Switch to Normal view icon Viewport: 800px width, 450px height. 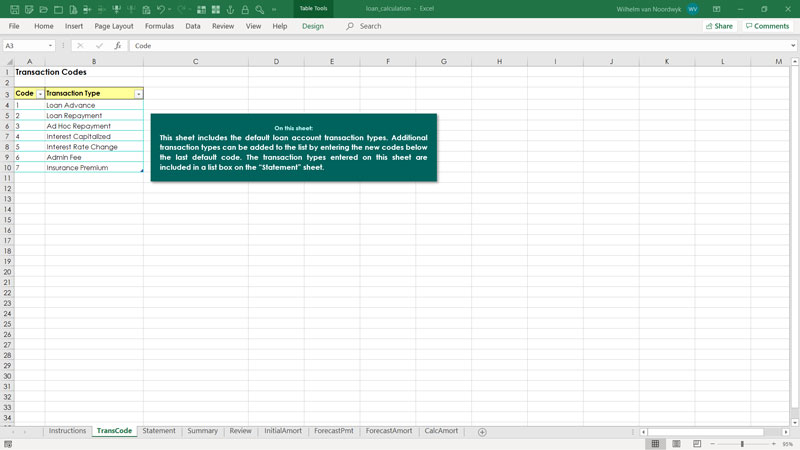pyautogui.click(x=655, y=444)
